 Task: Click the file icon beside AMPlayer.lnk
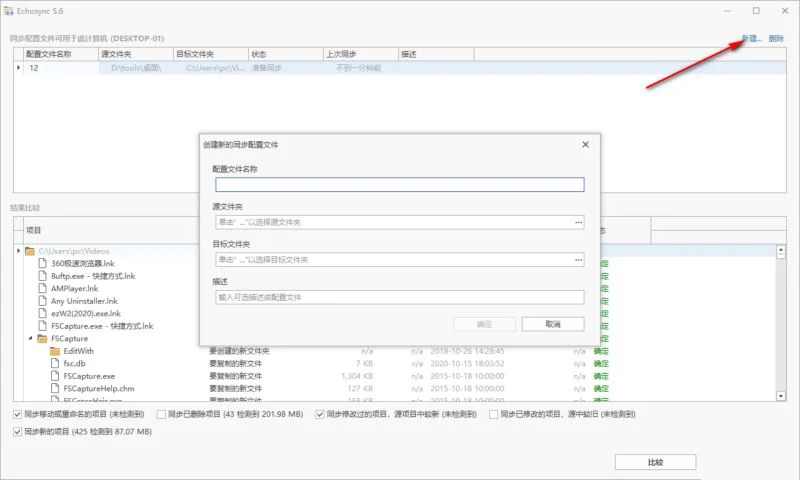43,288
